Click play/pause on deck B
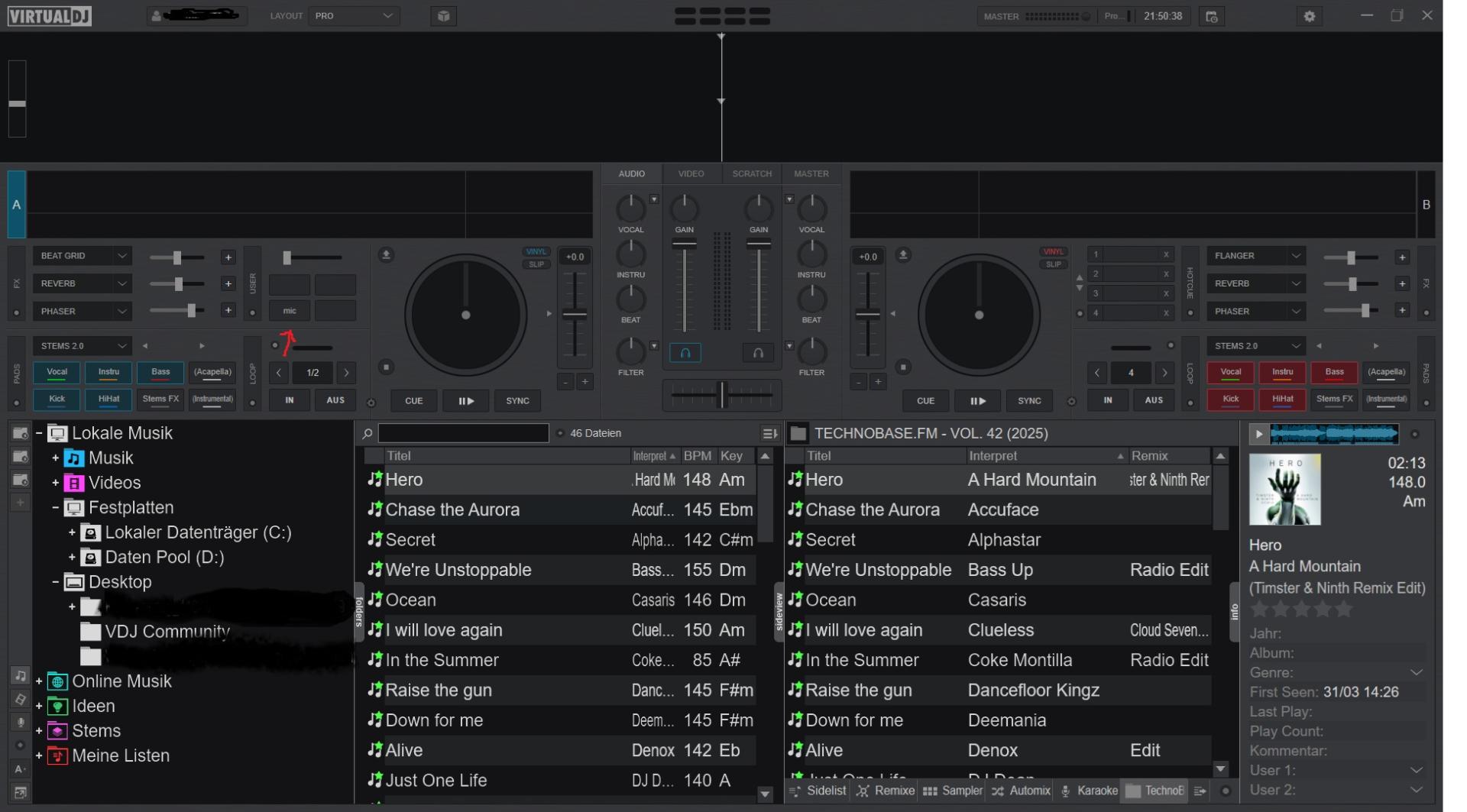This screenshot has width=1467, height=812. (x=977, y=400)
